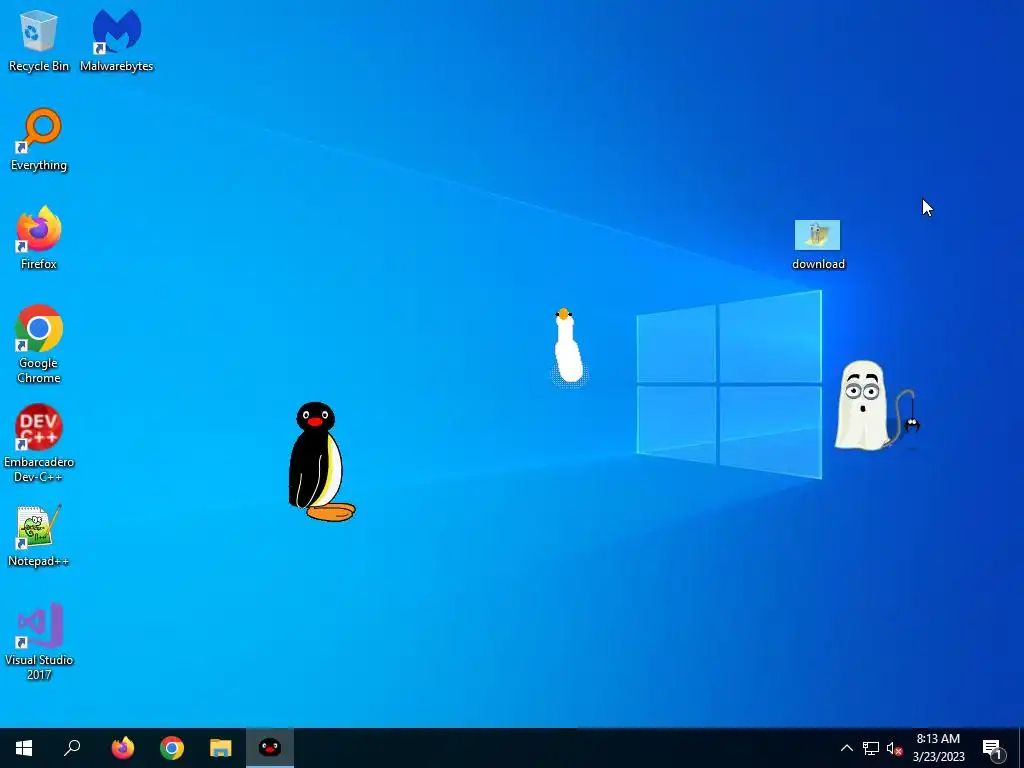Open taskbar search magnifier
The width and height of the screenshot is (1024, 768).
tap(72, 748)
